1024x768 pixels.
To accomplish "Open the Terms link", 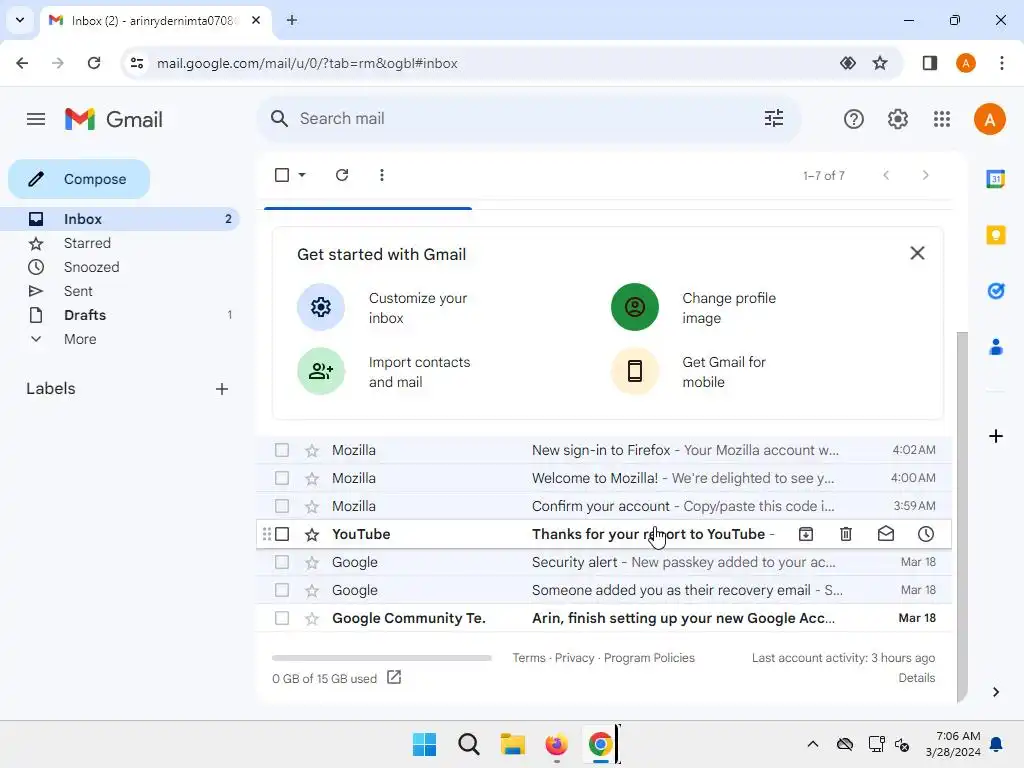I will pos(528,658).
